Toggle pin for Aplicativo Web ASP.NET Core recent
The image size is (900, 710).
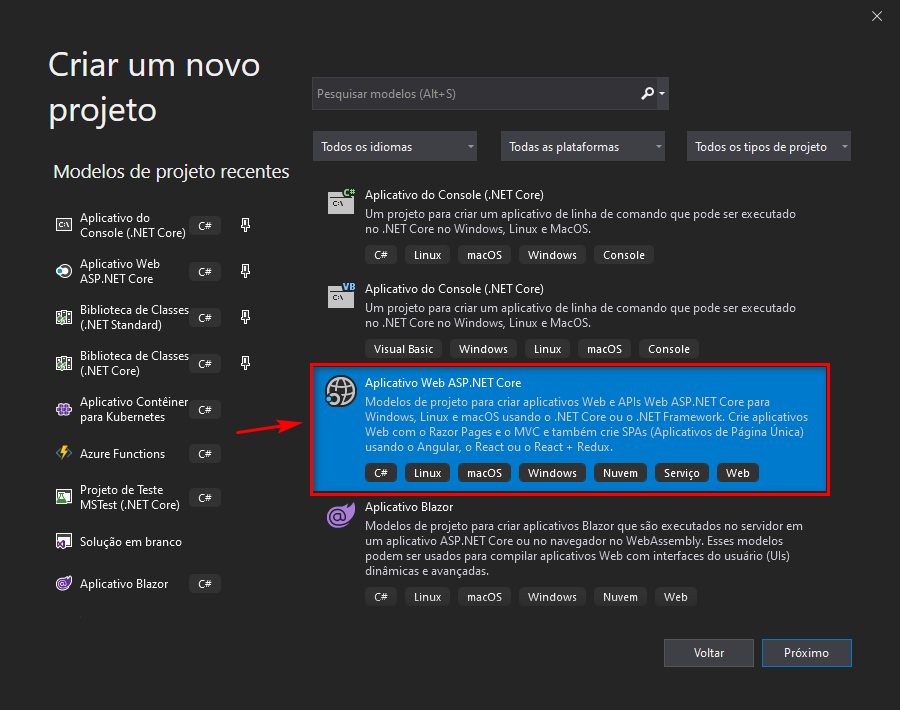pos(245,271)
